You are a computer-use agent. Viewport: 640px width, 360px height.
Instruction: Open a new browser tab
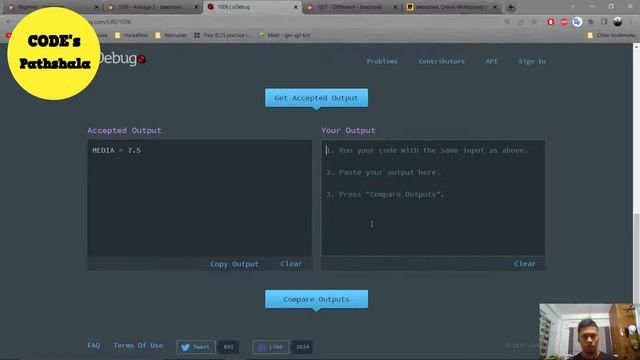[x=511, y=7]
